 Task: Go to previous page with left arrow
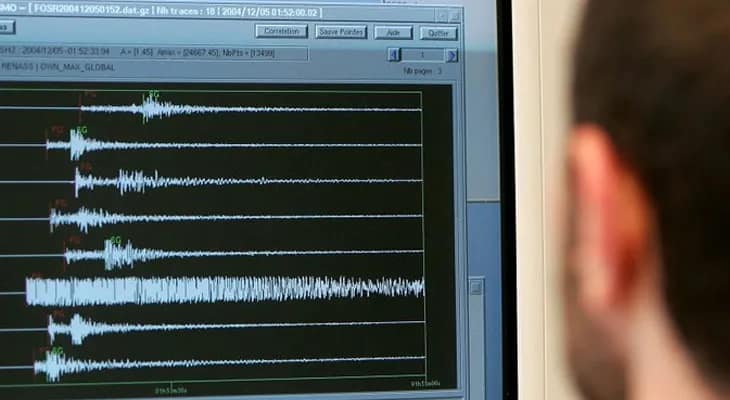click(x=394, y=55)
